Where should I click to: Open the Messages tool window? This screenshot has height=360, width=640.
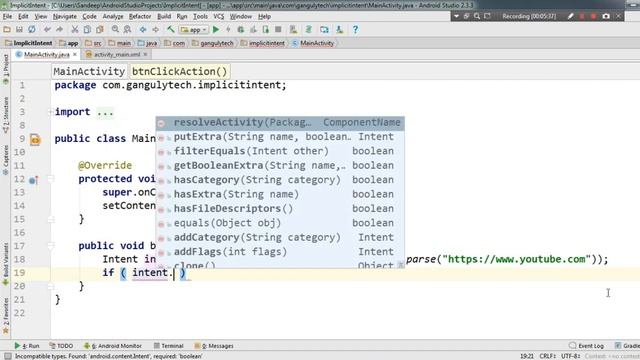[x=214, y=346]
